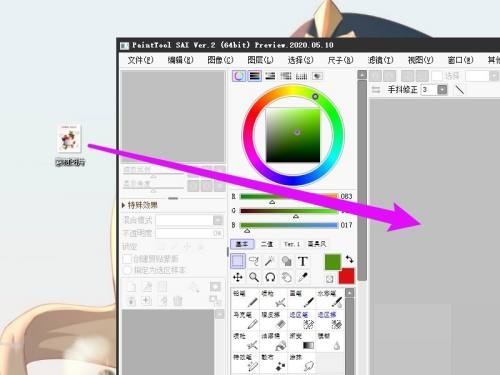Open the 文件(F) menu

[140, 60]
